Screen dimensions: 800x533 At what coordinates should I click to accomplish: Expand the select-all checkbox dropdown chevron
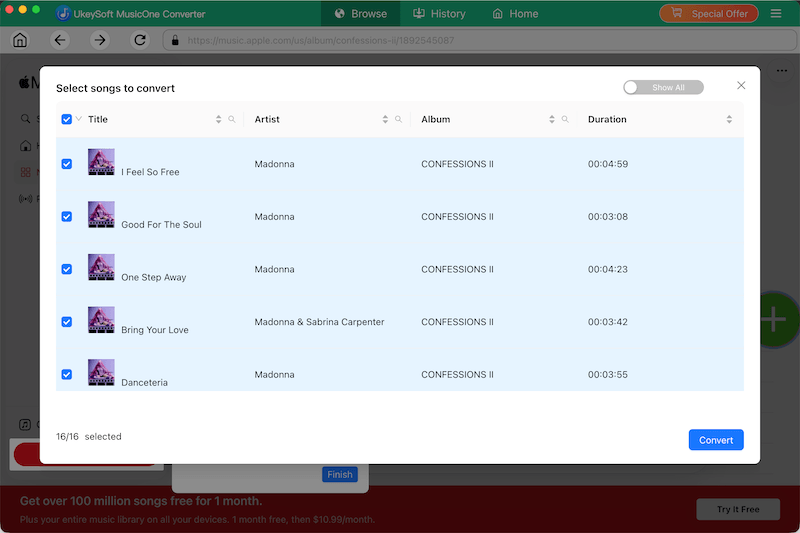point(79,119)
